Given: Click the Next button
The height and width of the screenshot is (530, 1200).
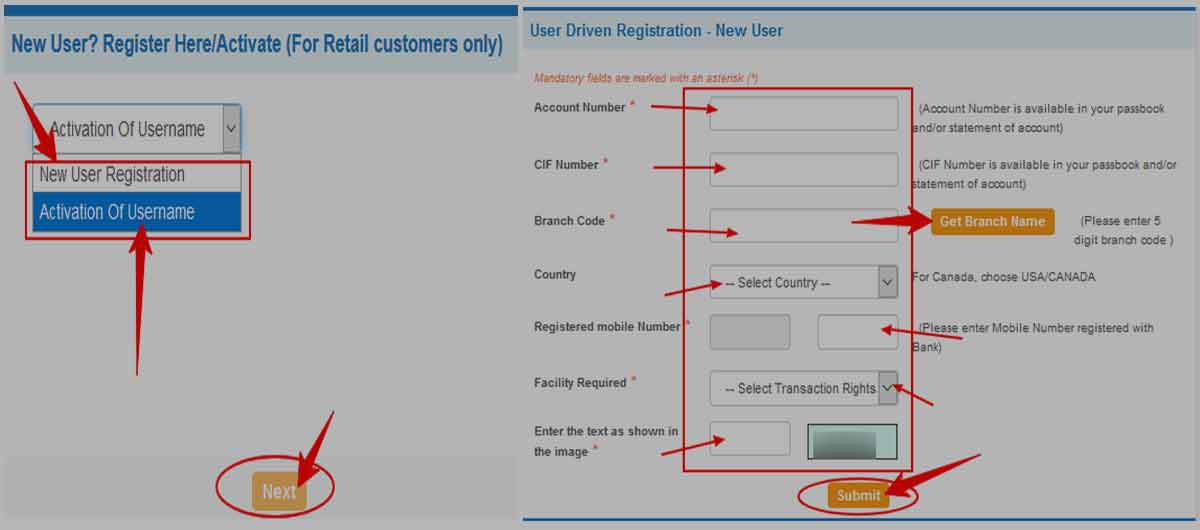Looking at the screenshot, I should pos(278,491).
